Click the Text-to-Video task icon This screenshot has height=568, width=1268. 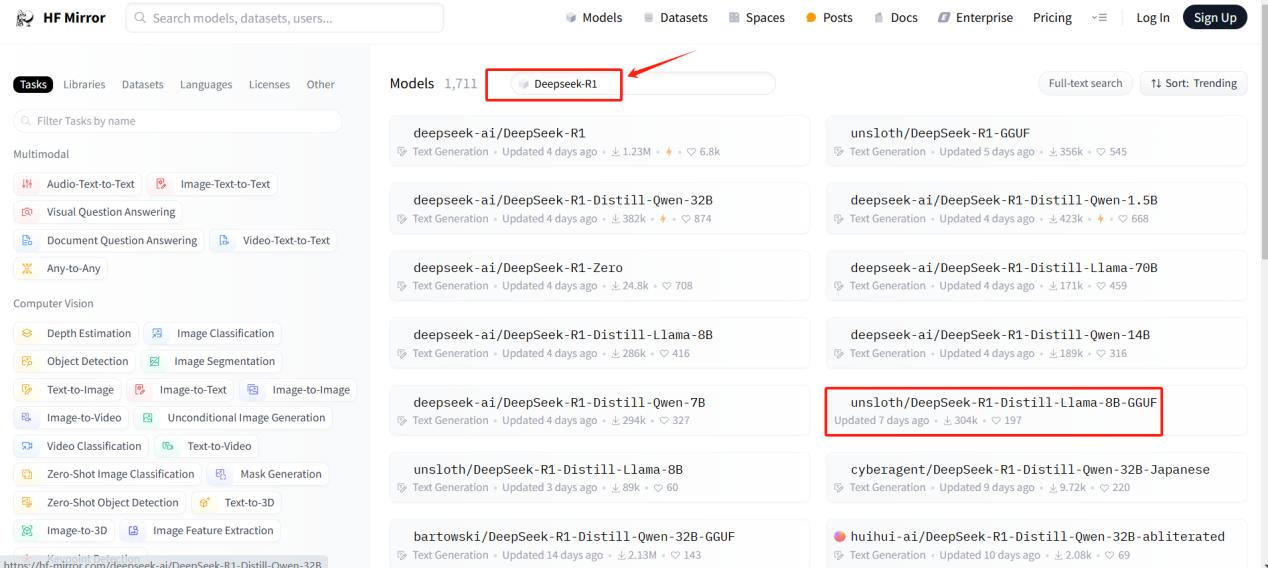(x=168, y=446)
